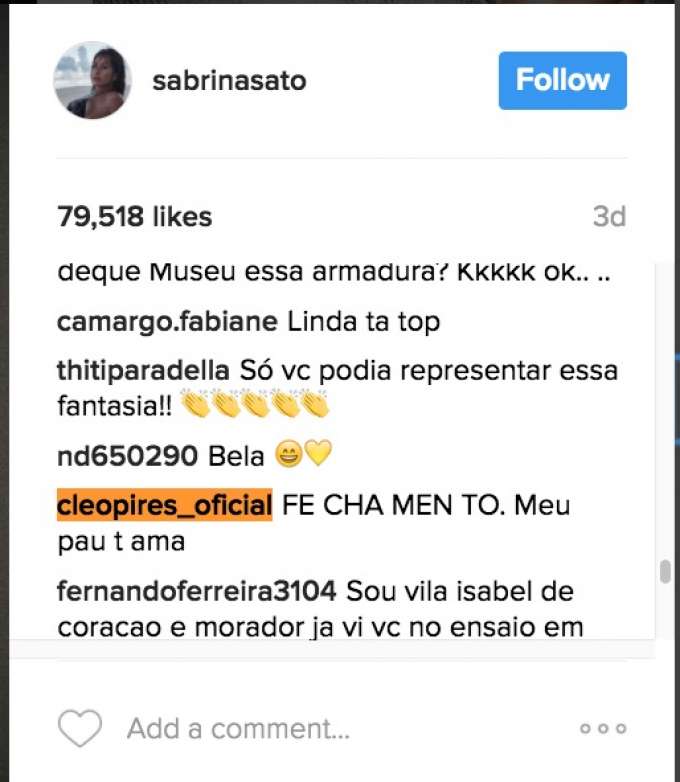The width and height of the screenshot is (680, 782).
Task: Click the 'deque Museu essa armadura' comment
Action: [x=334, y=272]
